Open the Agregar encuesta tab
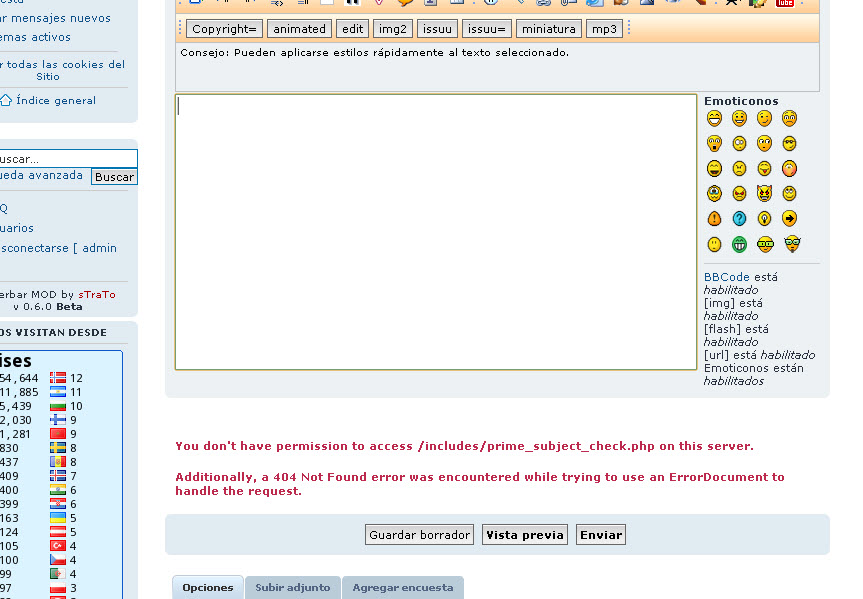This screenshot has height=599, width=863. point(403,588)
